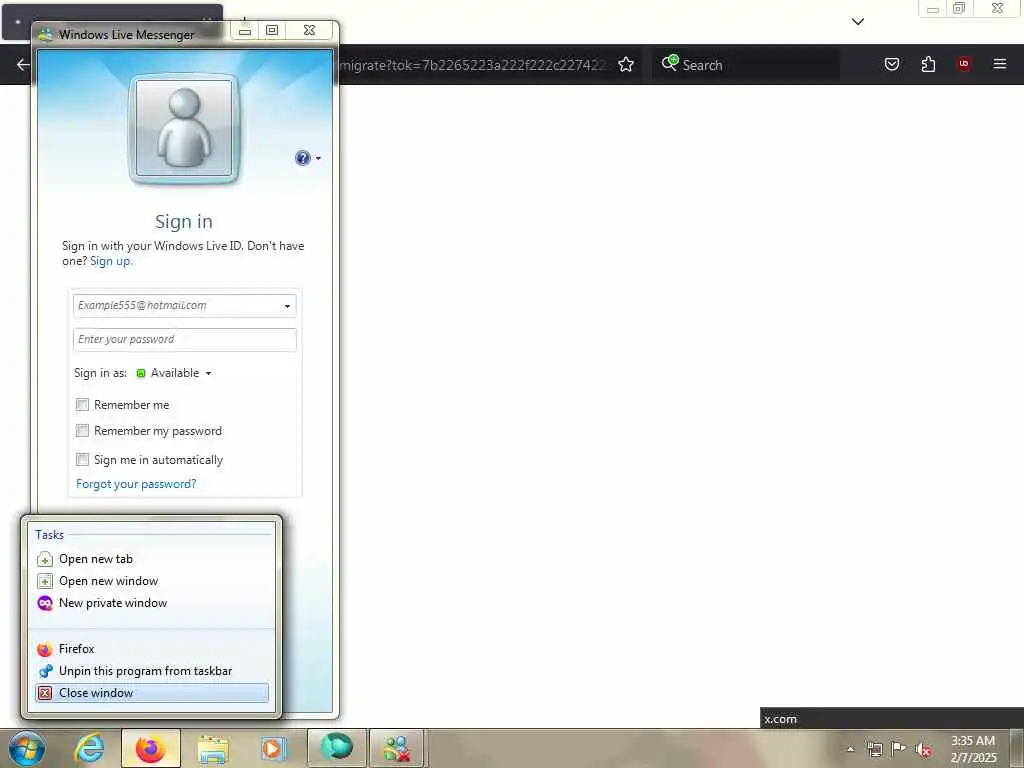Click the Windows Live Messenger taskbar icon
The height and width of the screenshot is (768, 1024).
pos(398,748)
